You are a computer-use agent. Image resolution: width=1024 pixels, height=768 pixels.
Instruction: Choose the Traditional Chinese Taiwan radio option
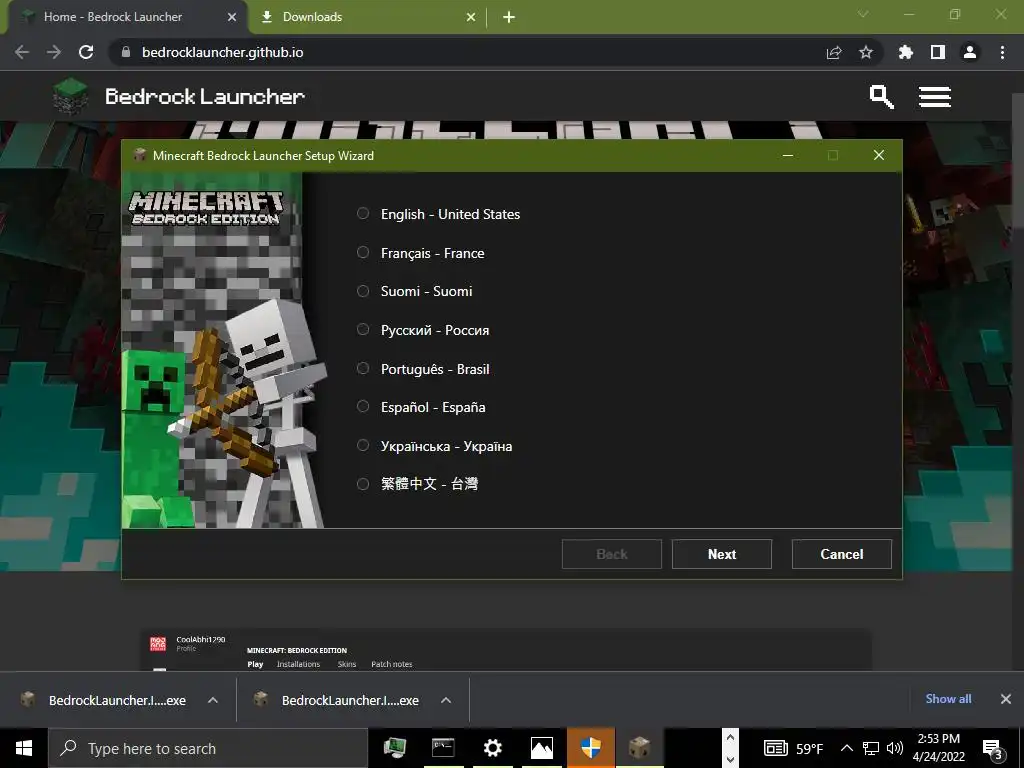tap(363, 484)
